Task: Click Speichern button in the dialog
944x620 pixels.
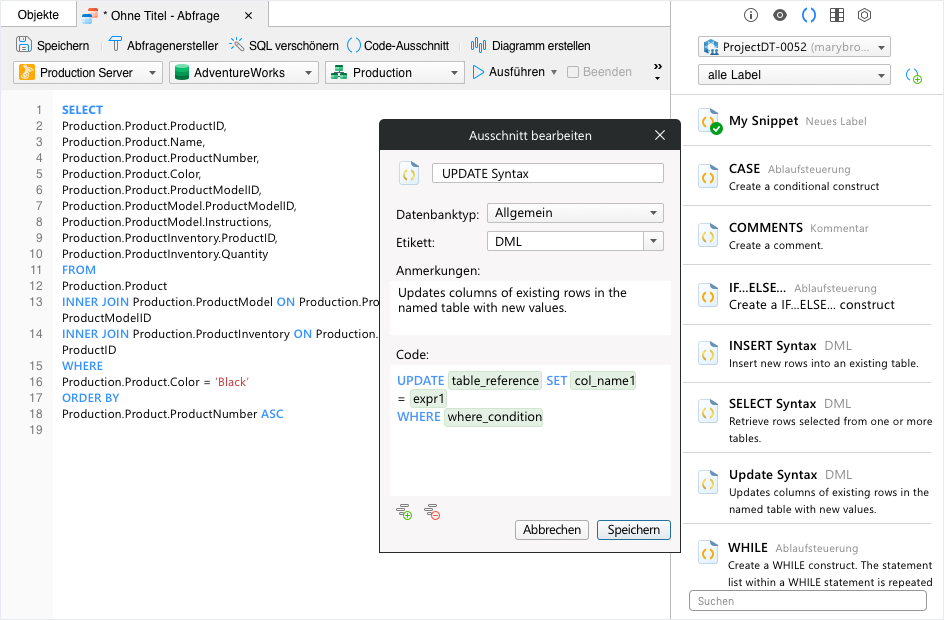Action: pos(633,530)
